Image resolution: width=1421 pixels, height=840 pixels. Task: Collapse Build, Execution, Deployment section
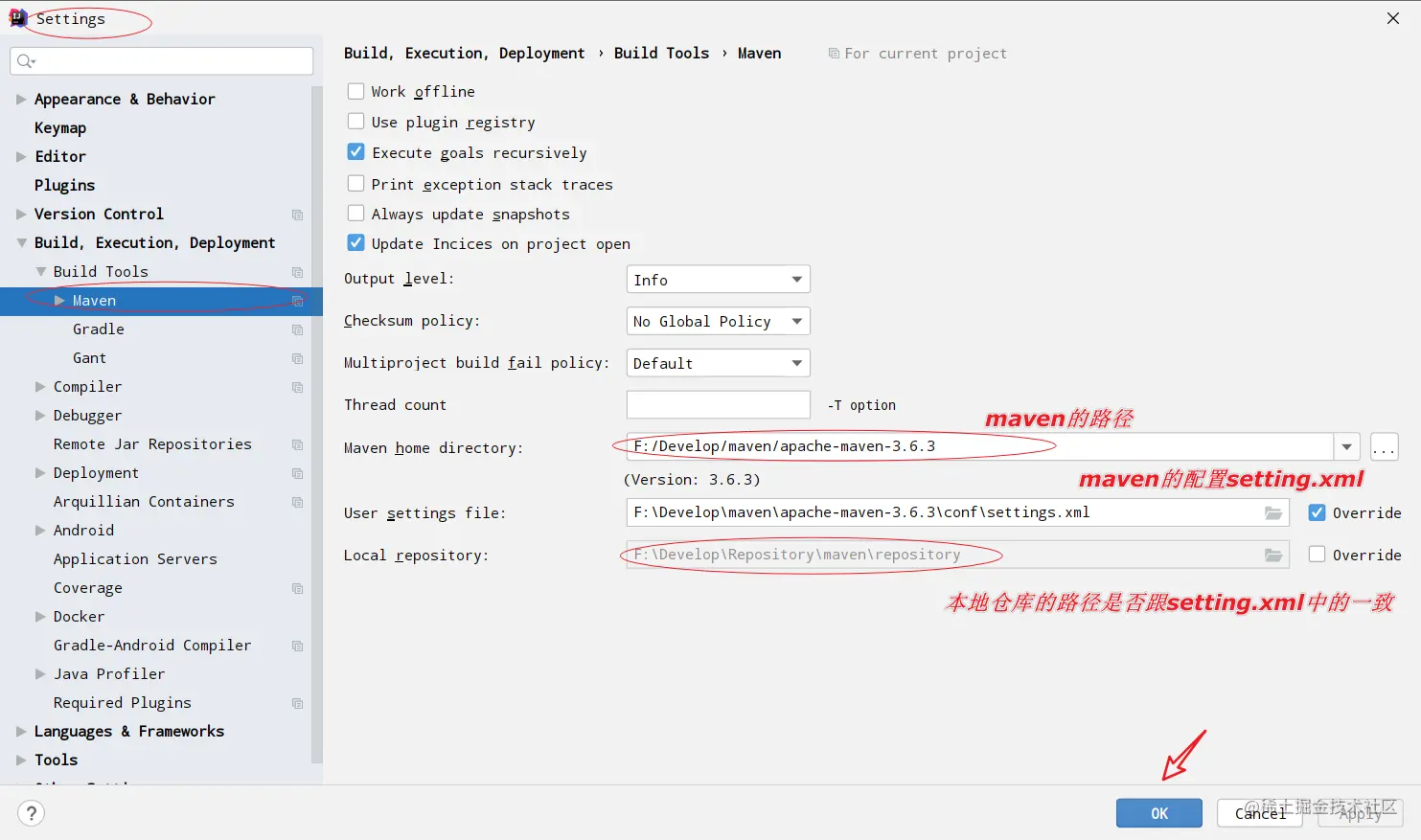pyautogui.click(x=21, y=243)
